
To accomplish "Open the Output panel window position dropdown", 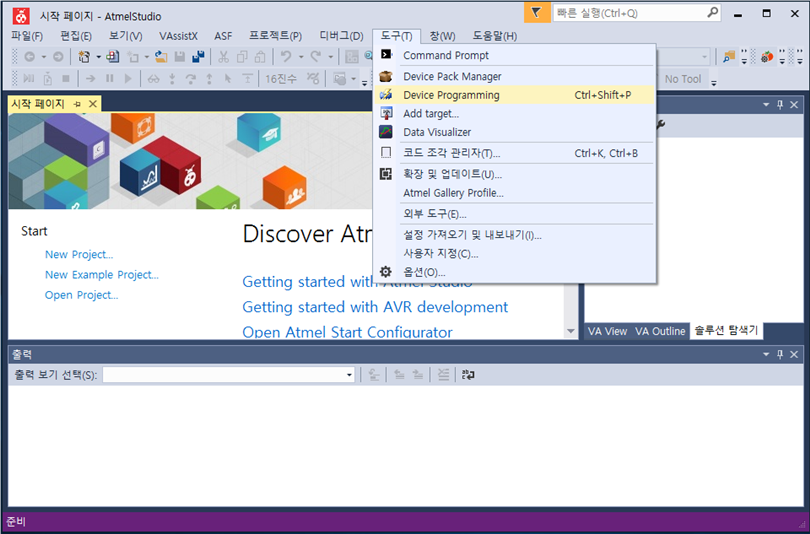I will point(766,354).
